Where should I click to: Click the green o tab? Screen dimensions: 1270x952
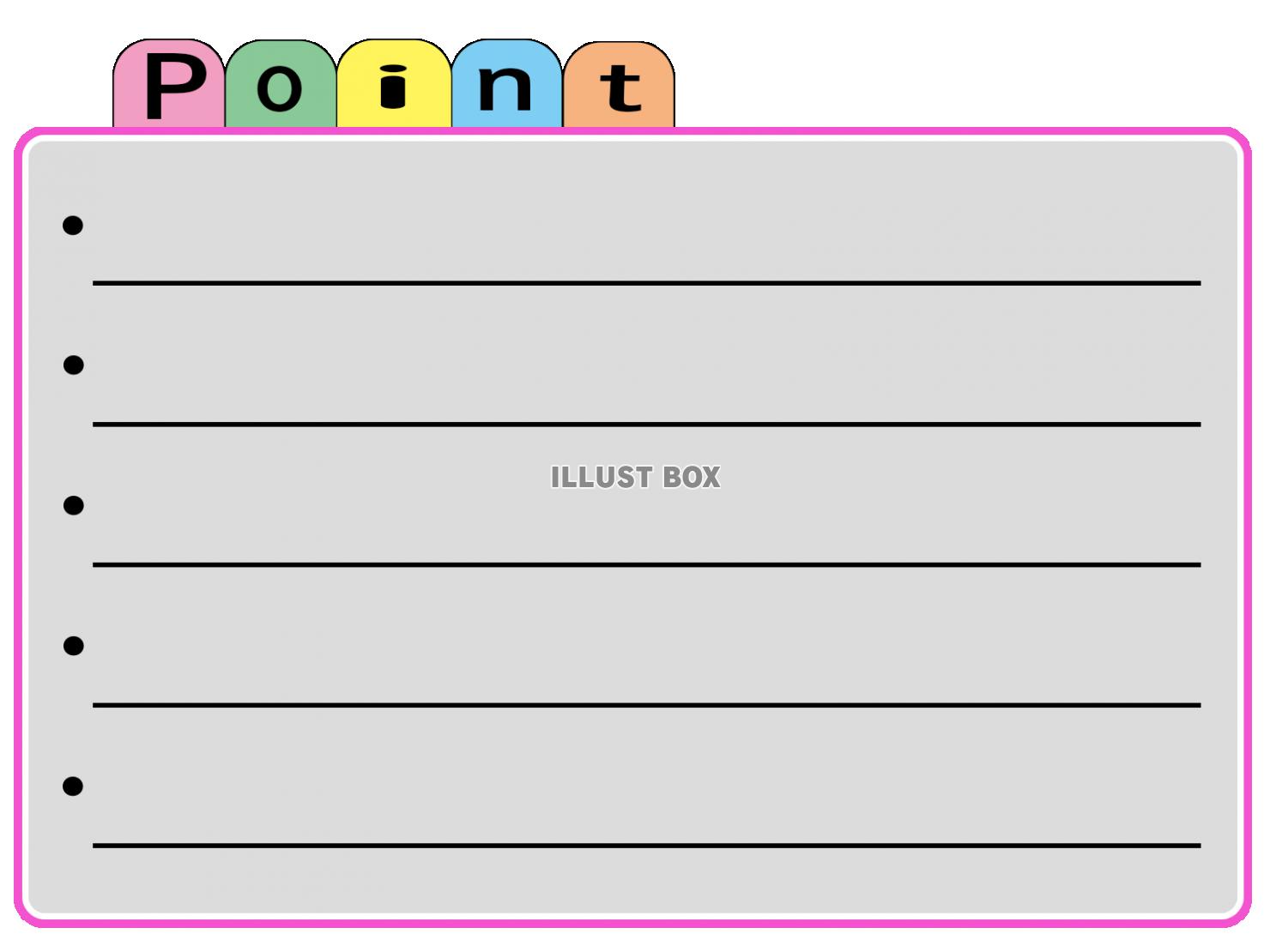click(x=281, y=84)
